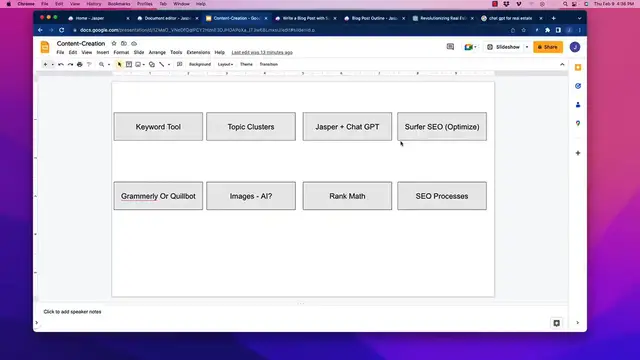Open the Bookmarks menu in macOS menu bar
This screenshot has height=360, width=640.
tap(119, 4)
